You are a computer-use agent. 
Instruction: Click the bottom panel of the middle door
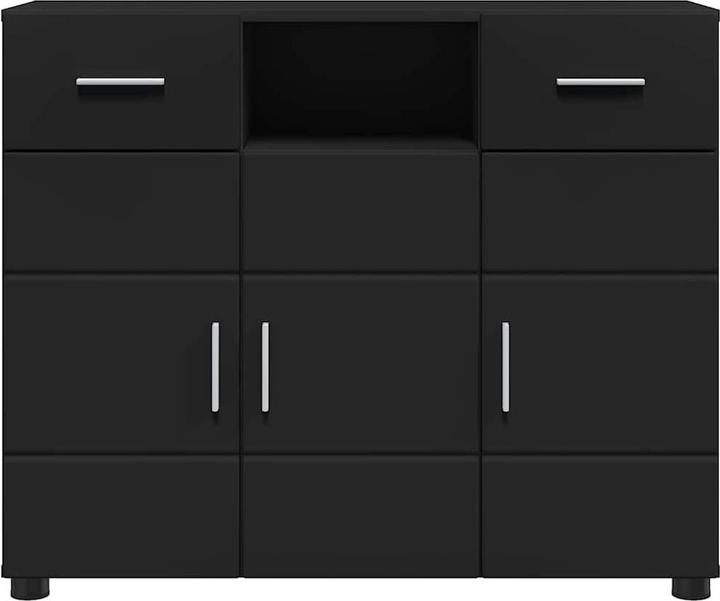click(361, 516)
